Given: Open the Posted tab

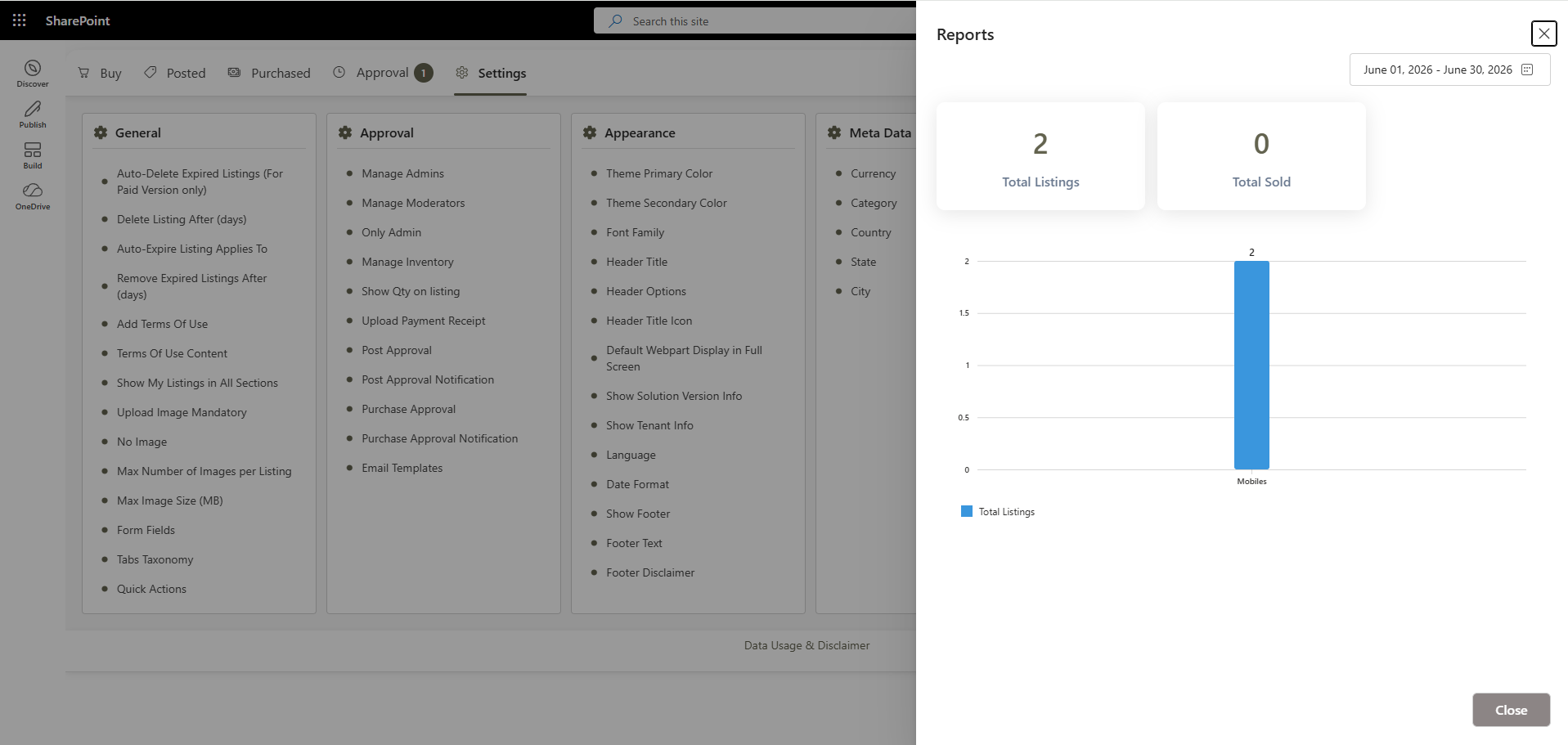Looking at the screenshot, I should (x=175, y=73).
